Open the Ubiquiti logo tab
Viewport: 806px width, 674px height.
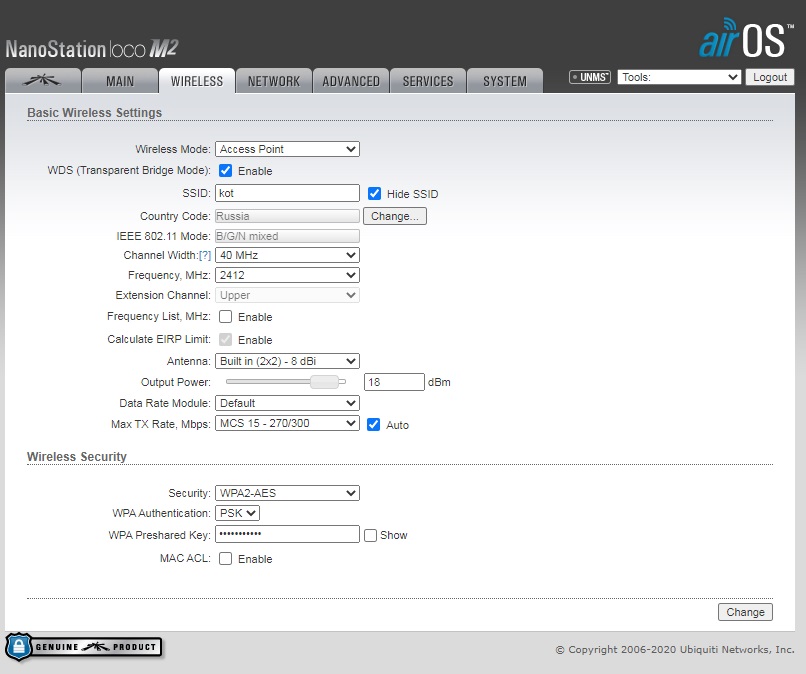point(43,81)
